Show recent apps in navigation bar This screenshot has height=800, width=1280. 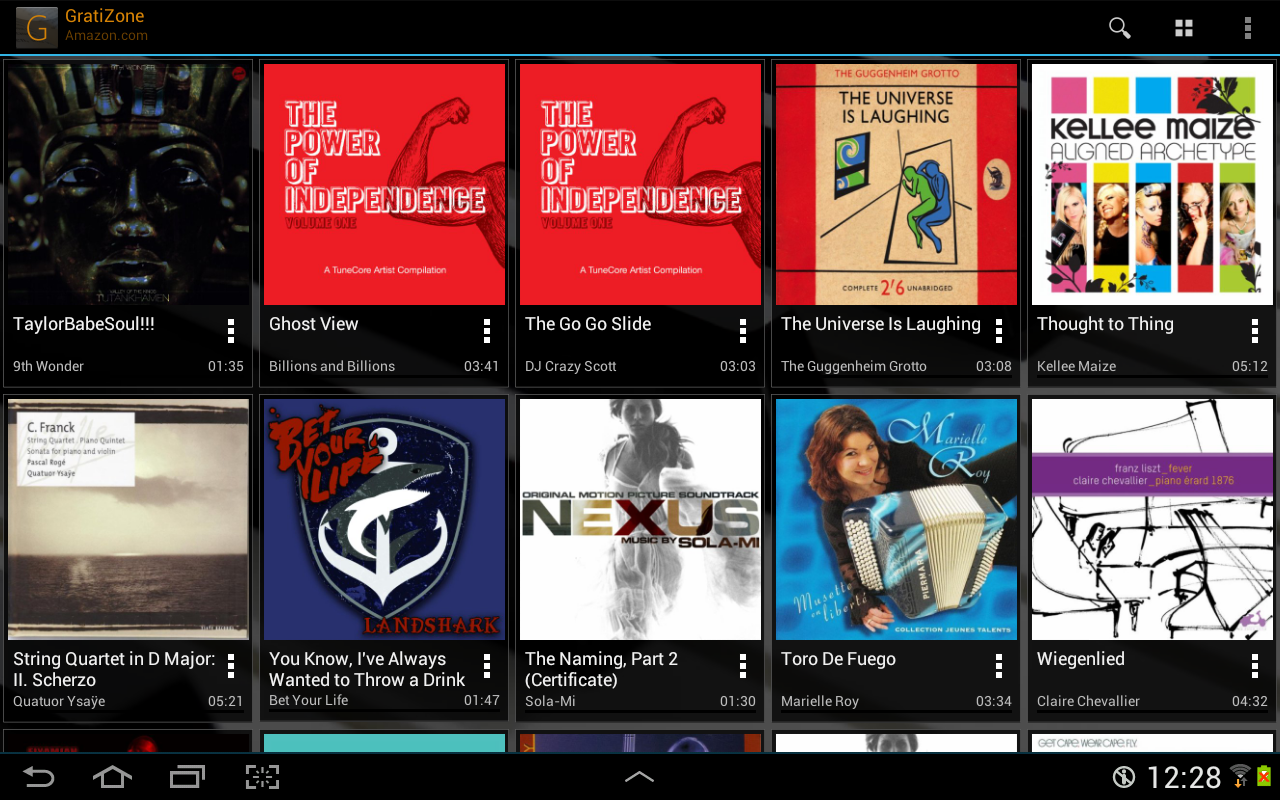coord(187,777)
